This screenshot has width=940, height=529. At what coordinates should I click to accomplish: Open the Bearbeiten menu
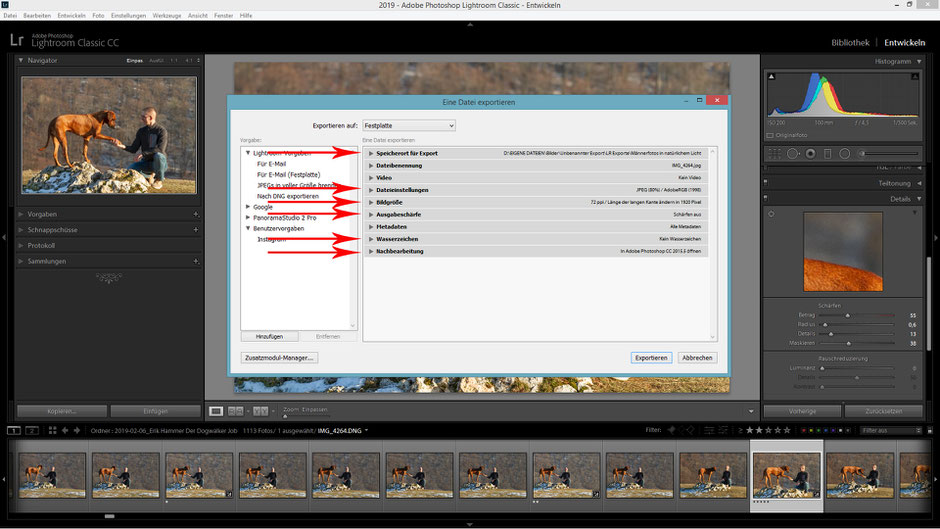(x=37, y=16)
